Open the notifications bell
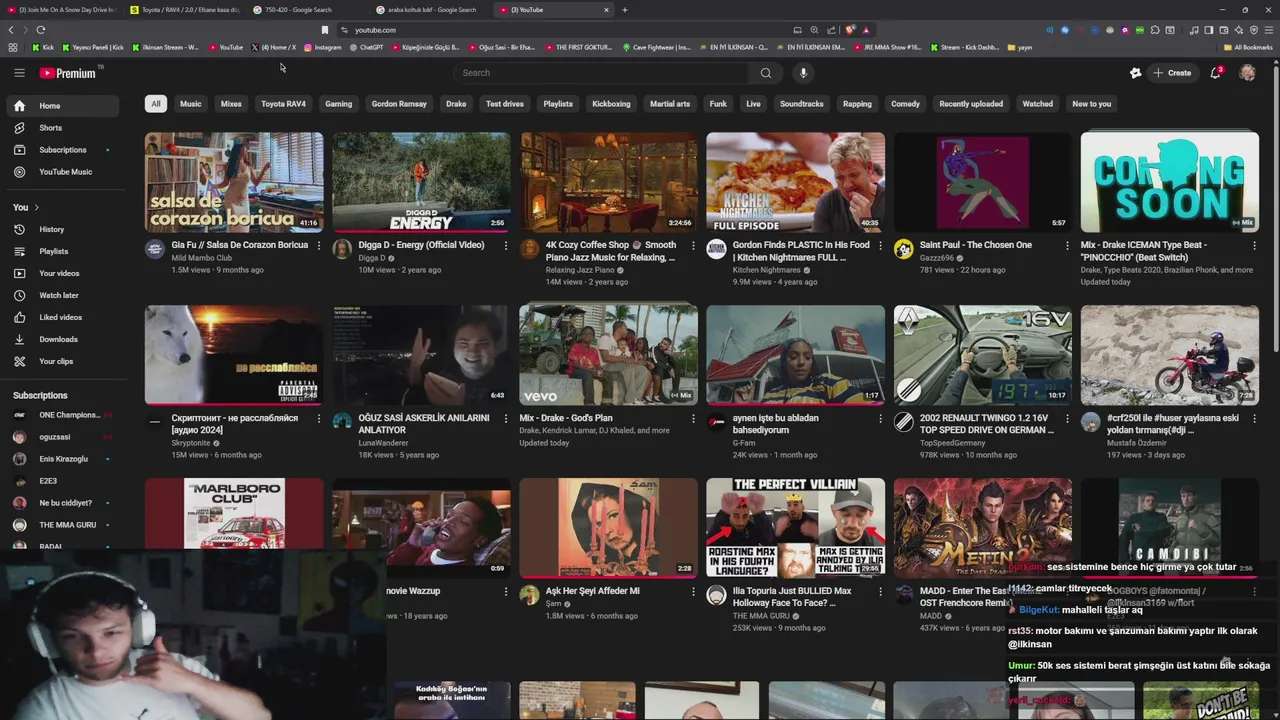Screen dimensions: 1280x720 click(1215, 73)
